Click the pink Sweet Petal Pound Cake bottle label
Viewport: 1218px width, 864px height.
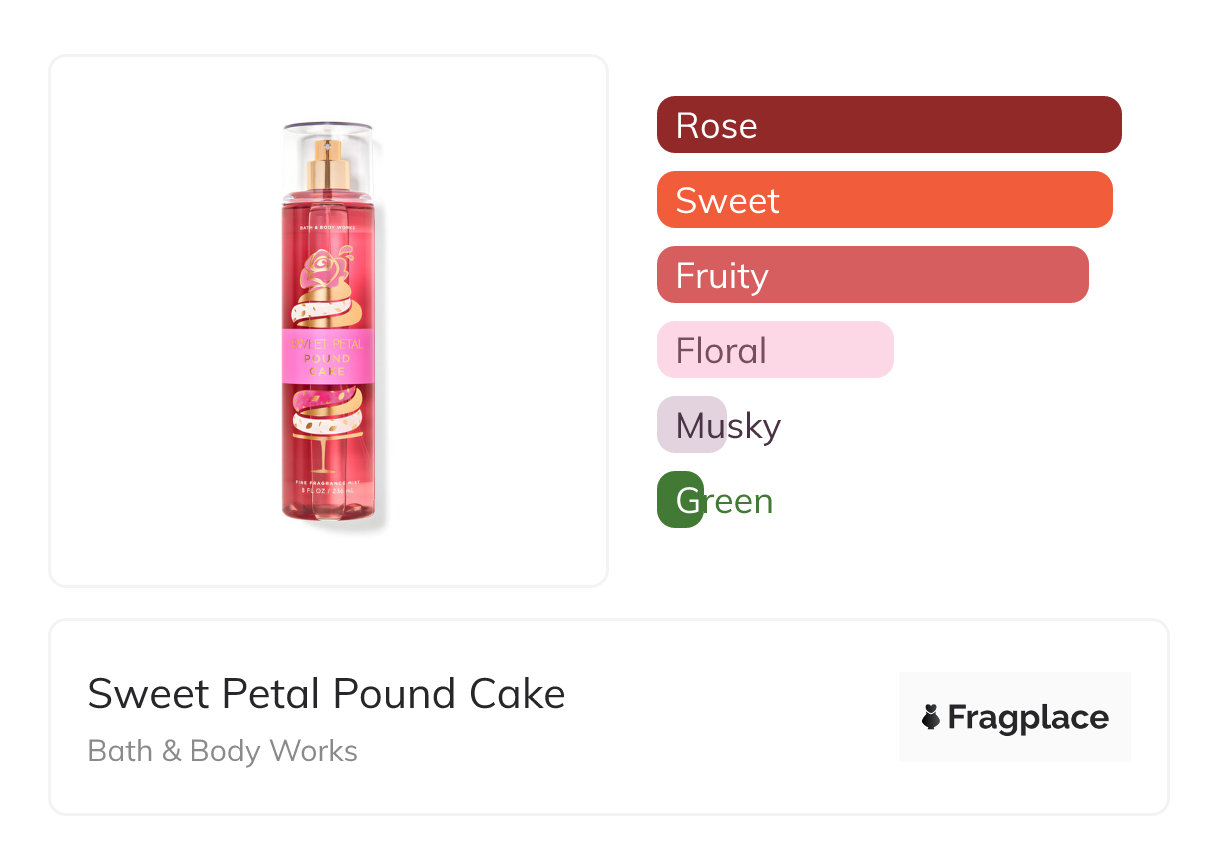tap(329, 356)
